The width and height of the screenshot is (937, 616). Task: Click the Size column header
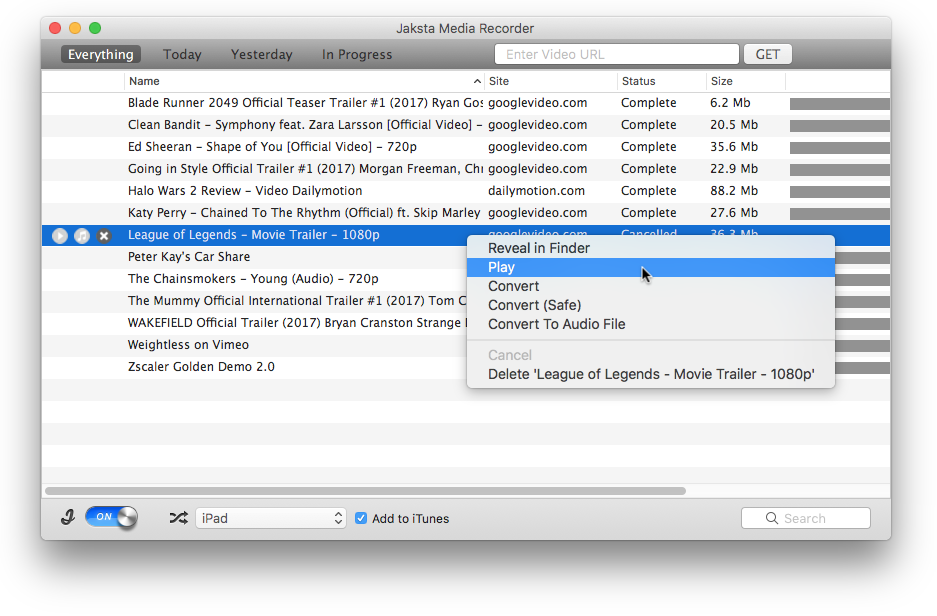[x=746, y=81]
